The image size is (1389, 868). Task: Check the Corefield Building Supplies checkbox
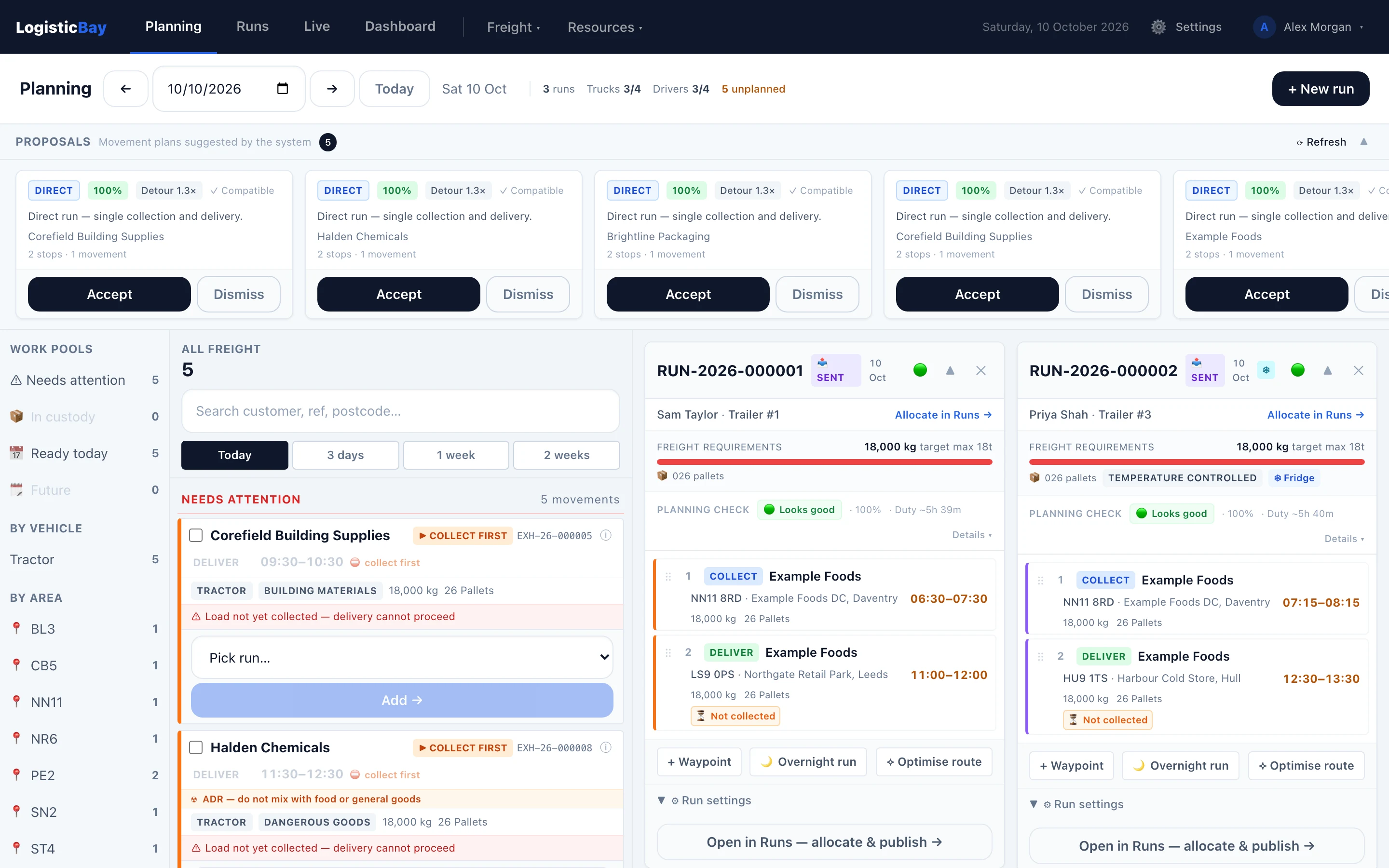[x=196, y=536]
